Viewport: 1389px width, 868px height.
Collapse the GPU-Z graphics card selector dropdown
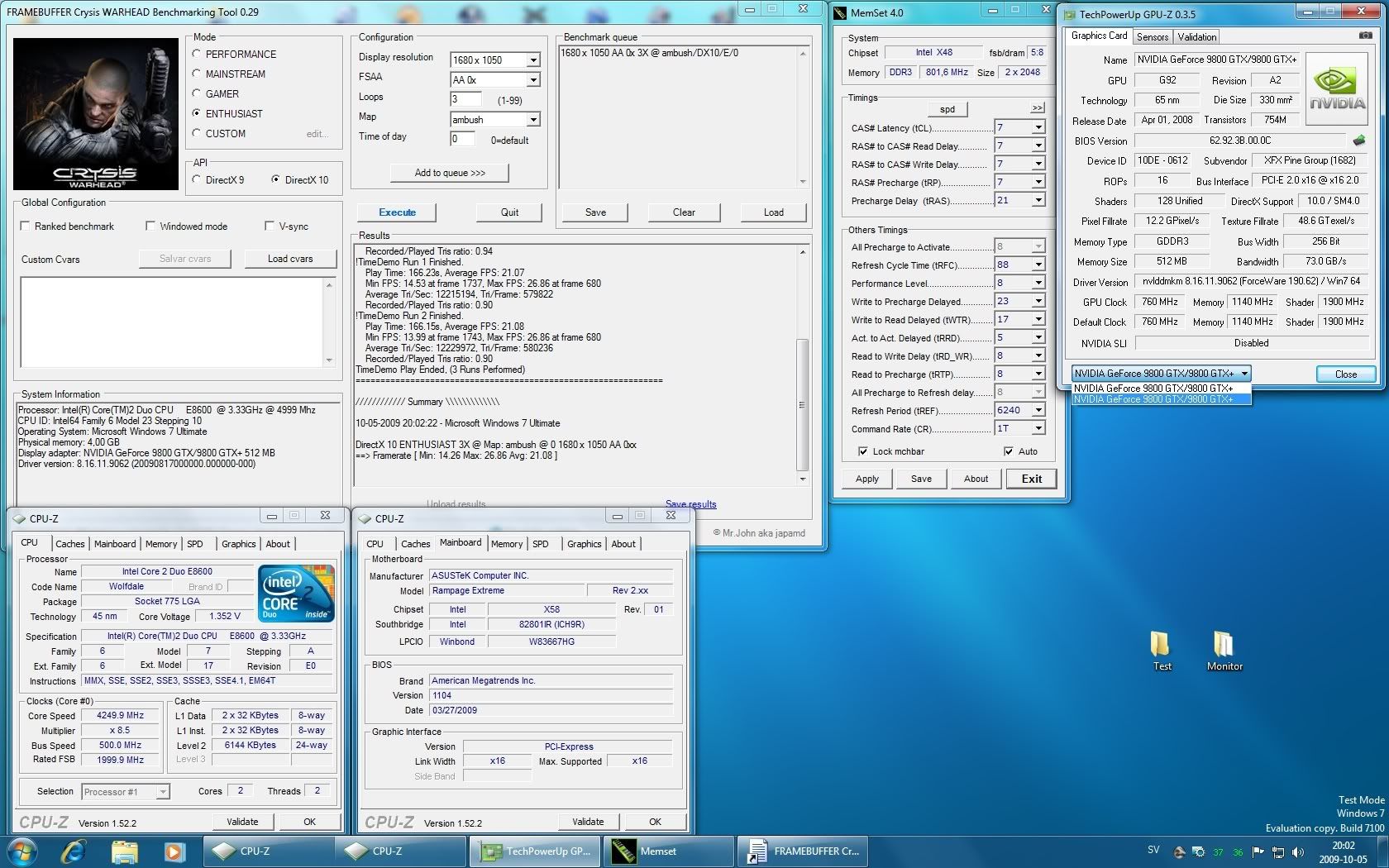pyautogui.click(x=1243, y=374)
